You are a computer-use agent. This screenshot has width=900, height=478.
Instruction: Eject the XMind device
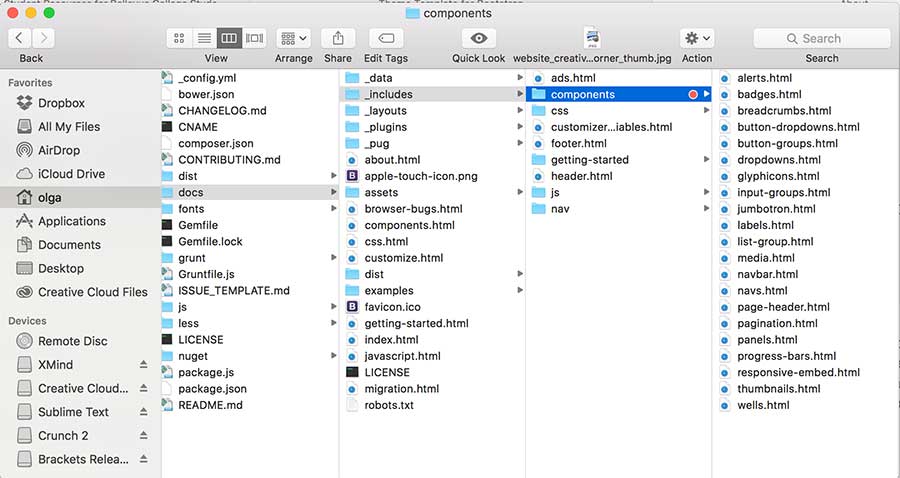click(x=142, y=365)
